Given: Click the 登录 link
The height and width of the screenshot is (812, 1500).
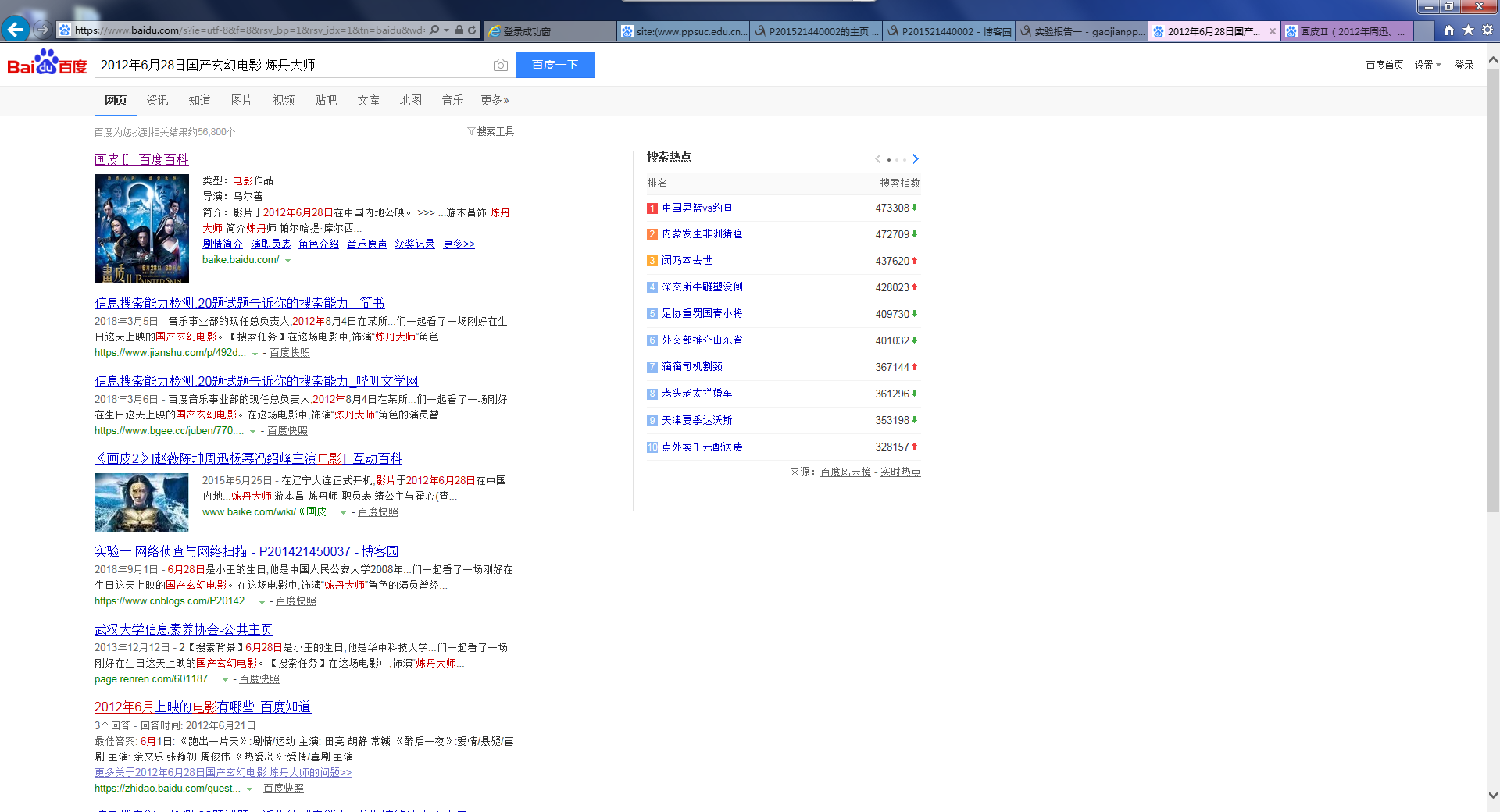Looking at the screenshot, I should (1464, 65).
